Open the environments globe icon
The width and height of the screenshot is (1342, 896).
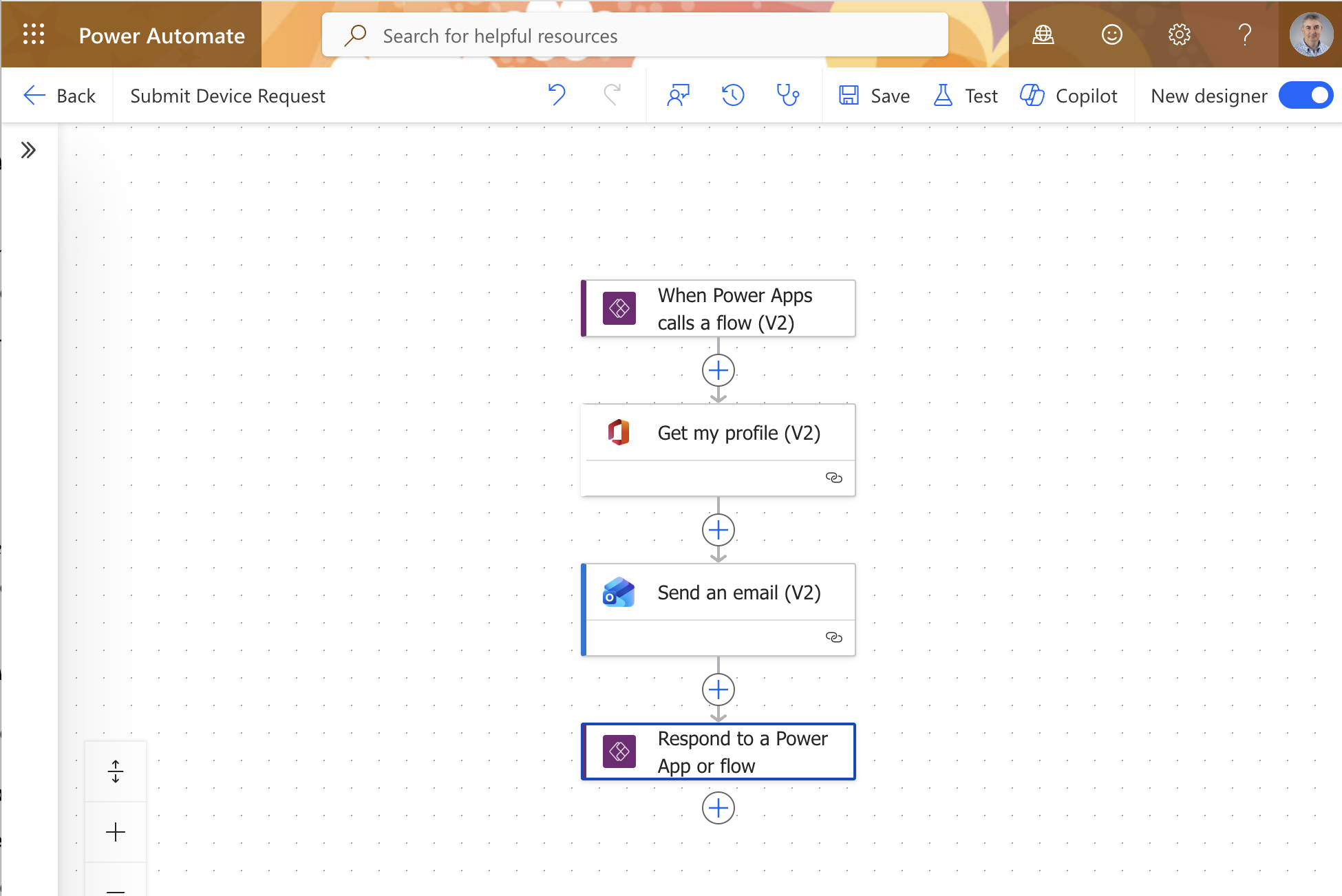pos(1043,34)
